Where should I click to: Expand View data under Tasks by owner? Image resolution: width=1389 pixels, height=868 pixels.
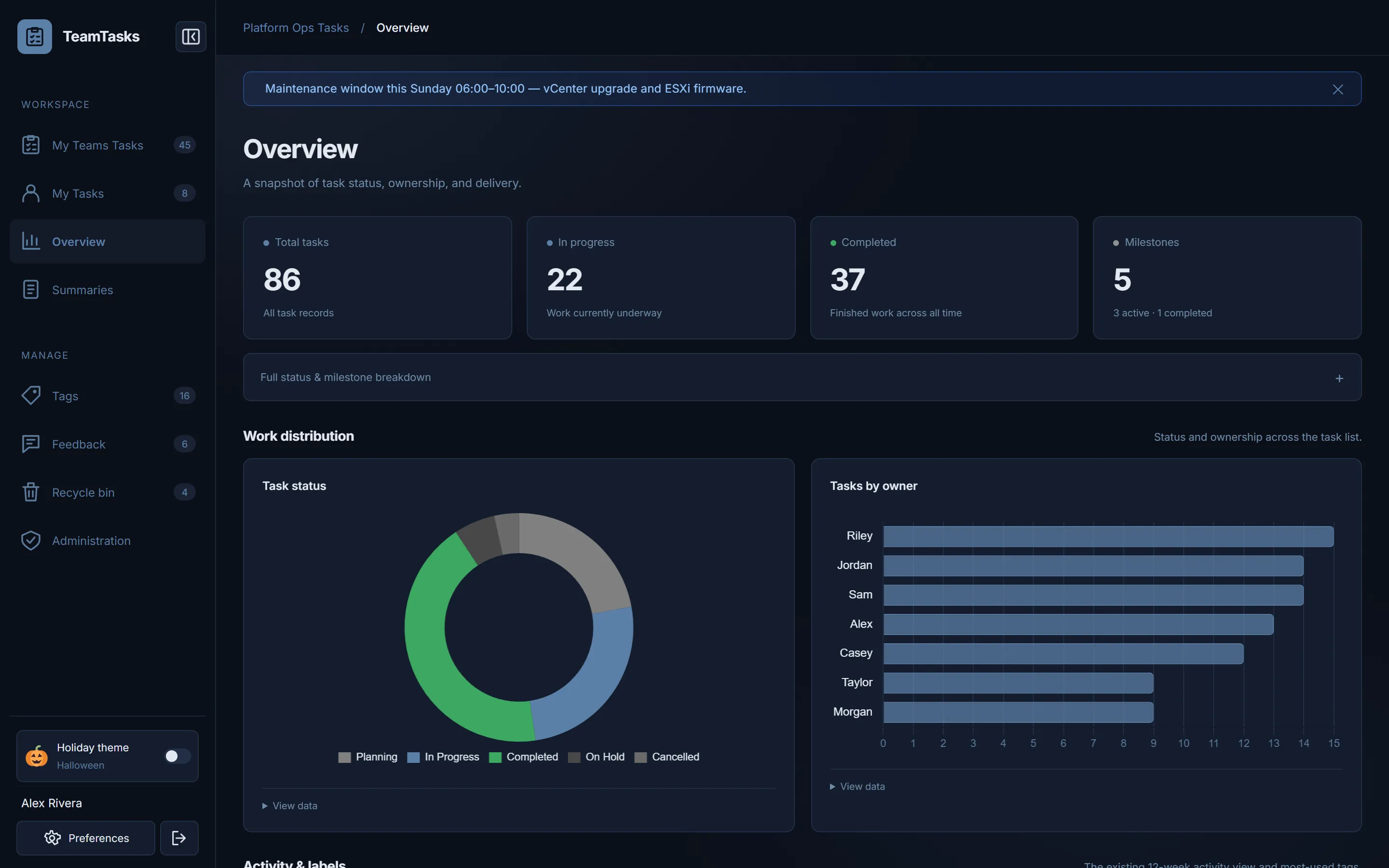858,786
